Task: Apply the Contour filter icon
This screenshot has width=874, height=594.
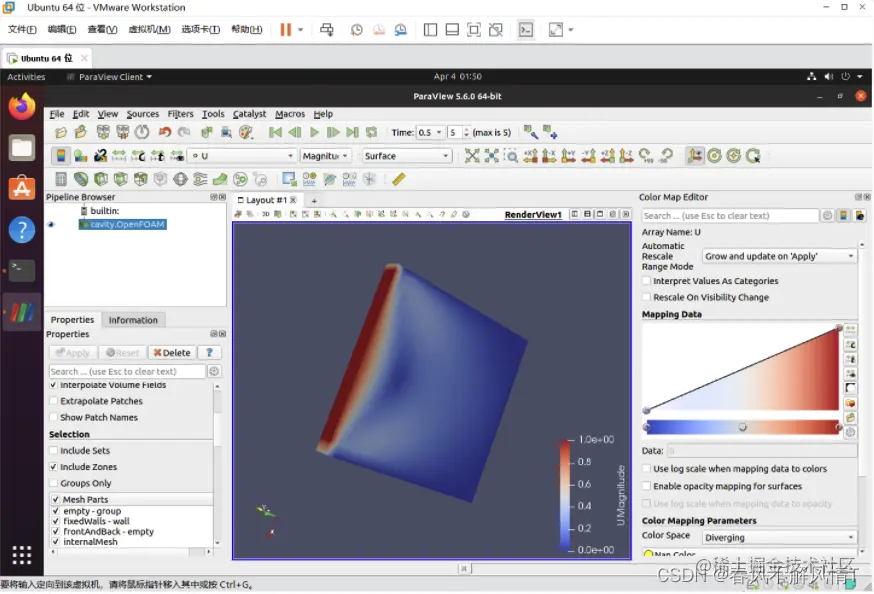Action: point(81,179)
